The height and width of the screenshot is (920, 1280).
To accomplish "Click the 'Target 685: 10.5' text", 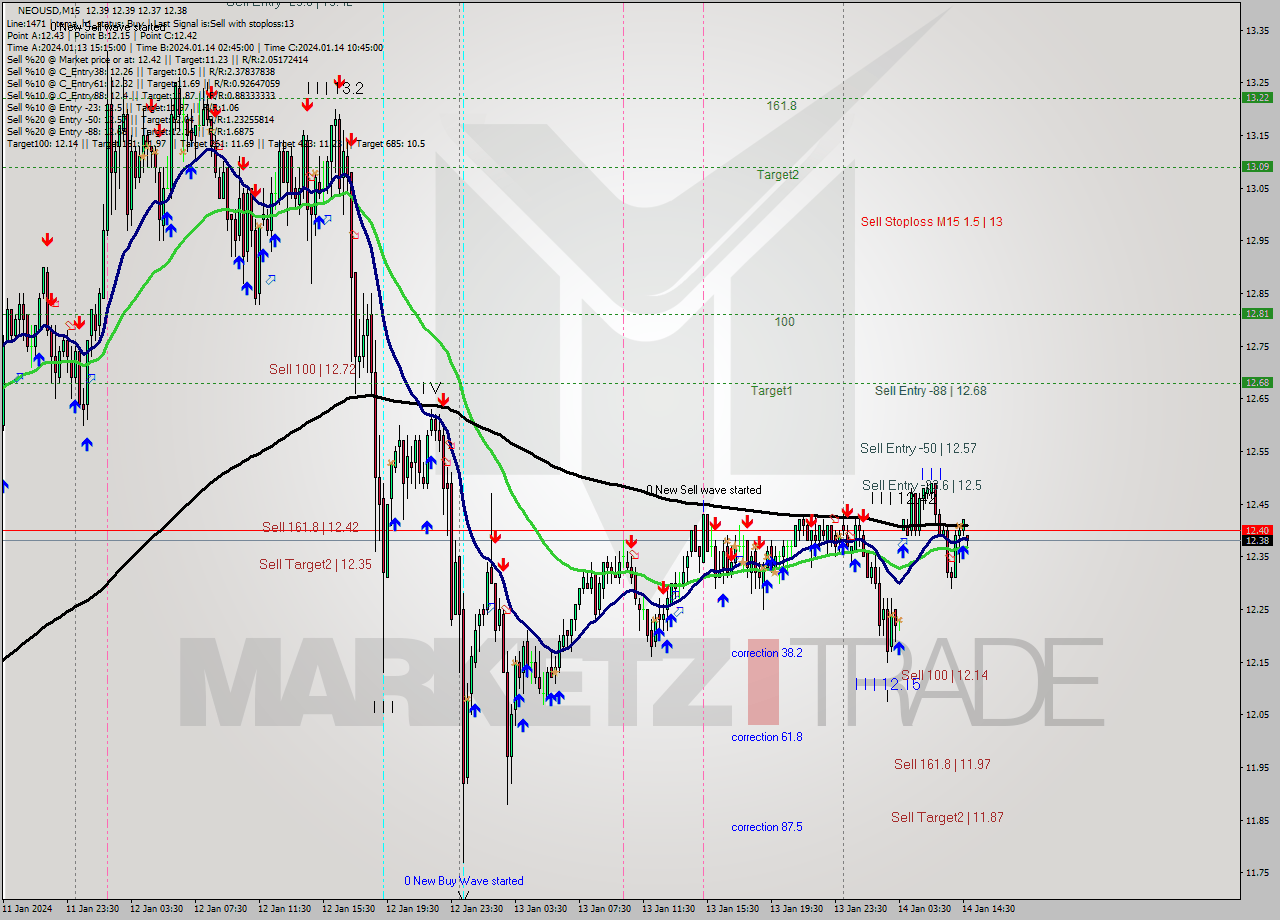I will click(391, 143).
